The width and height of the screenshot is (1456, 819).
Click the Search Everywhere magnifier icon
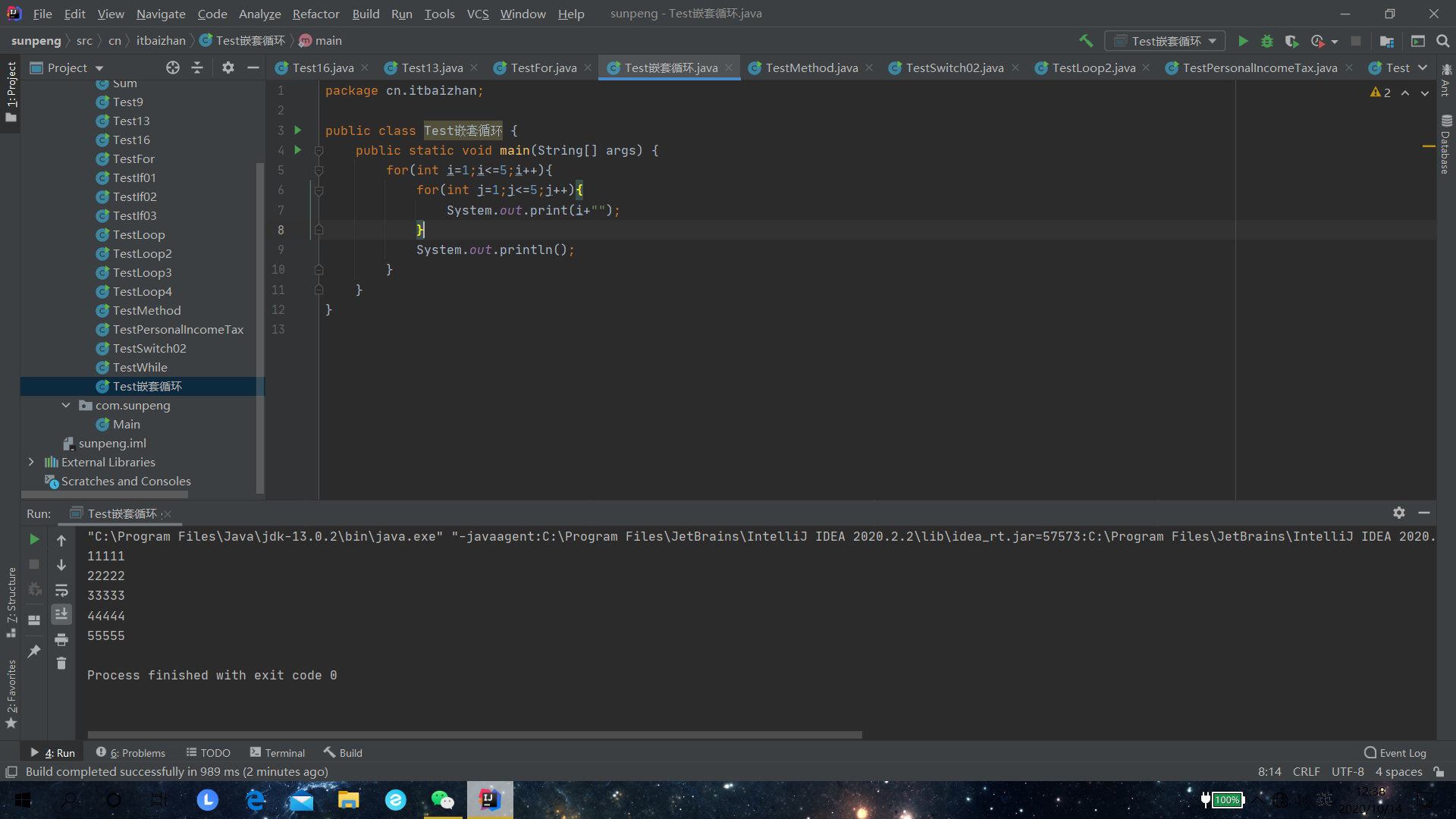[x=1443, y=41]
